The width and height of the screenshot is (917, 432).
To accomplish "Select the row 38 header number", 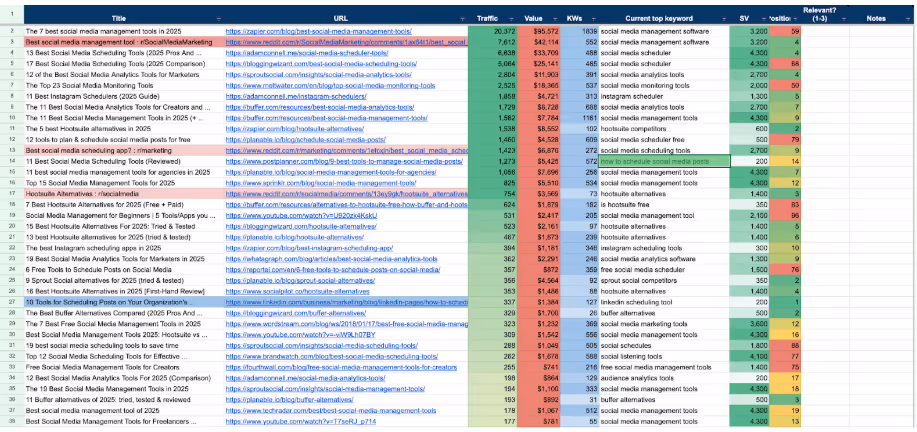I will 12,421.
